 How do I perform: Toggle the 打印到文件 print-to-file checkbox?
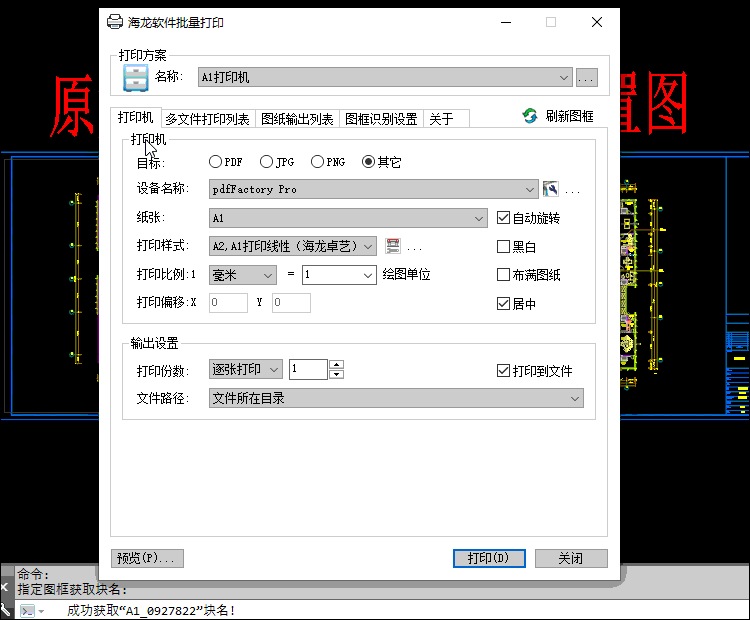tap(504, 371)
